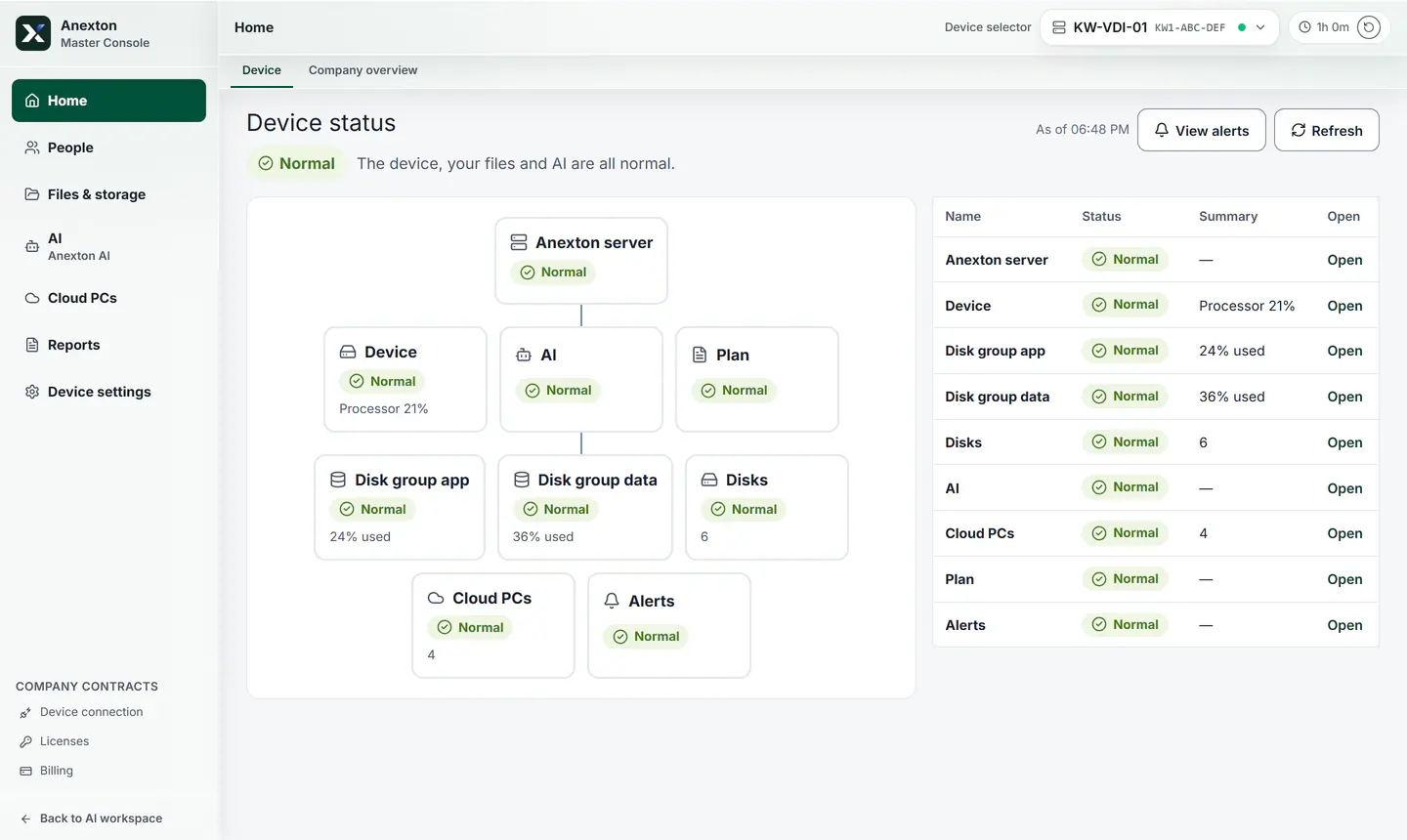Open the AI row link in table

1344,488
